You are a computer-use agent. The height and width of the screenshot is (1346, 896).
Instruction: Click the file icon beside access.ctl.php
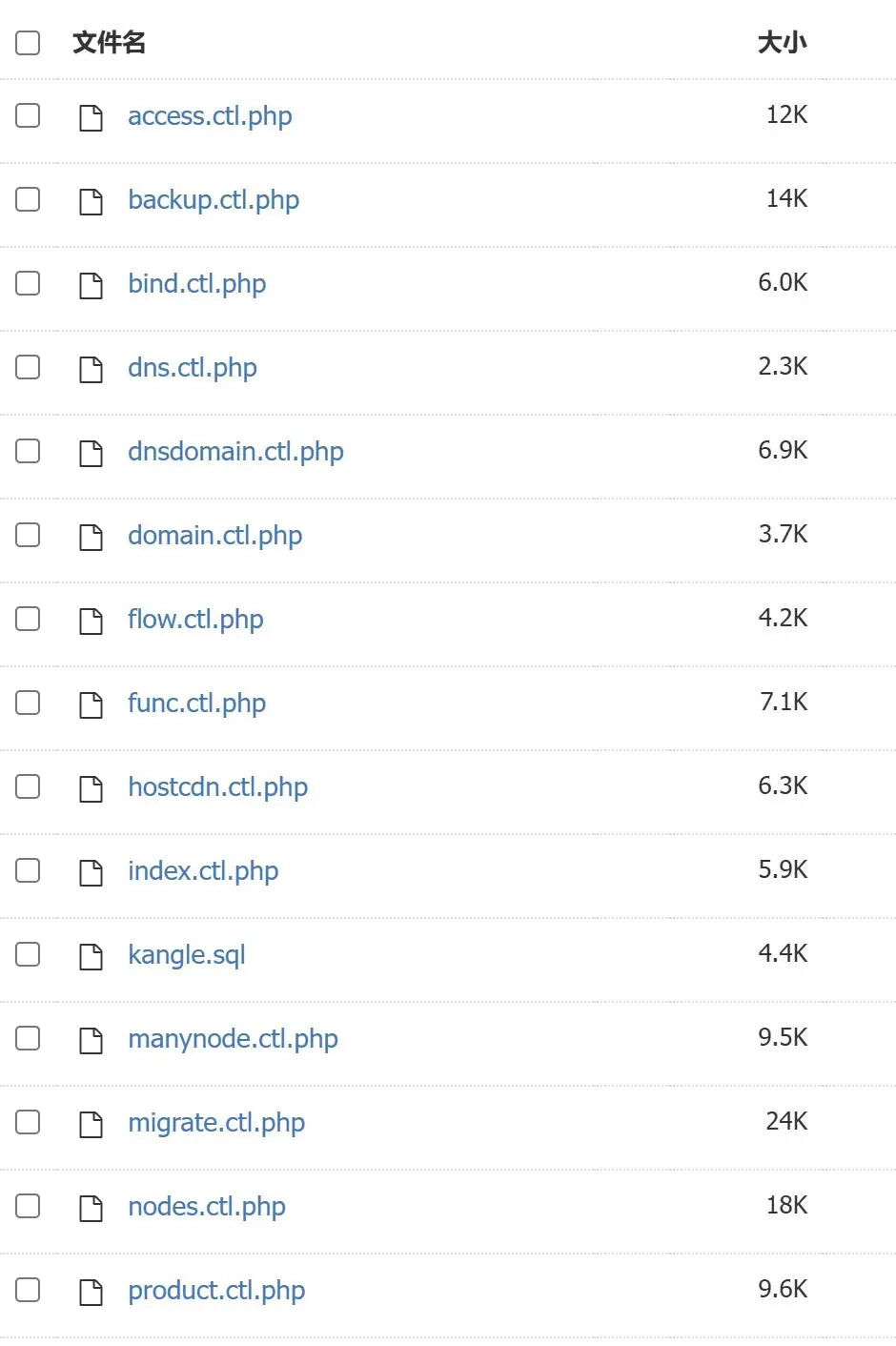(x=91, y=117)
